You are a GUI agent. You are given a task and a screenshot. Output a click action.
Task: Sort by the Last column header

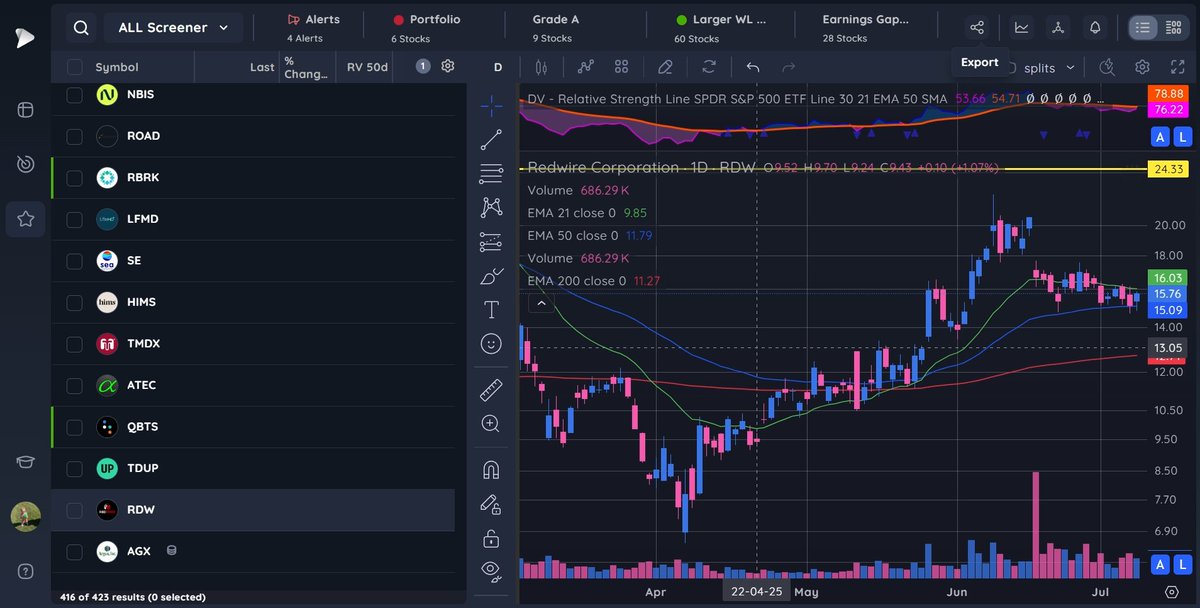click(262, 67)
